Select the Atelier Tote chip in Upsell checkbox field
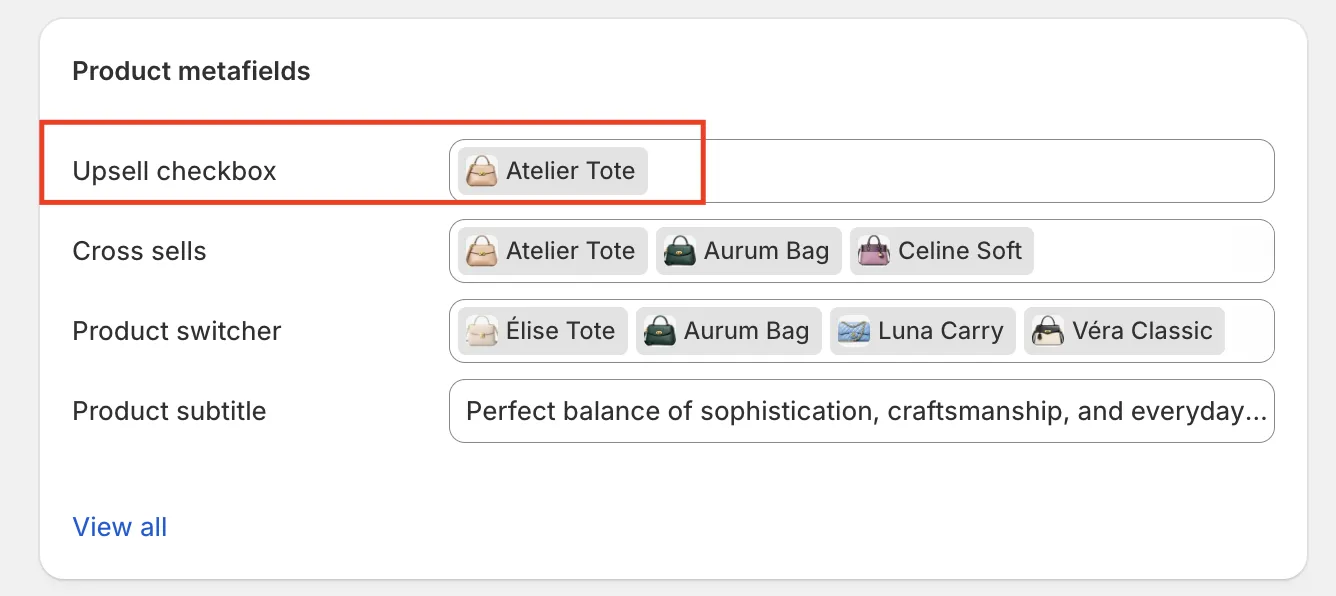 [550, 171]
